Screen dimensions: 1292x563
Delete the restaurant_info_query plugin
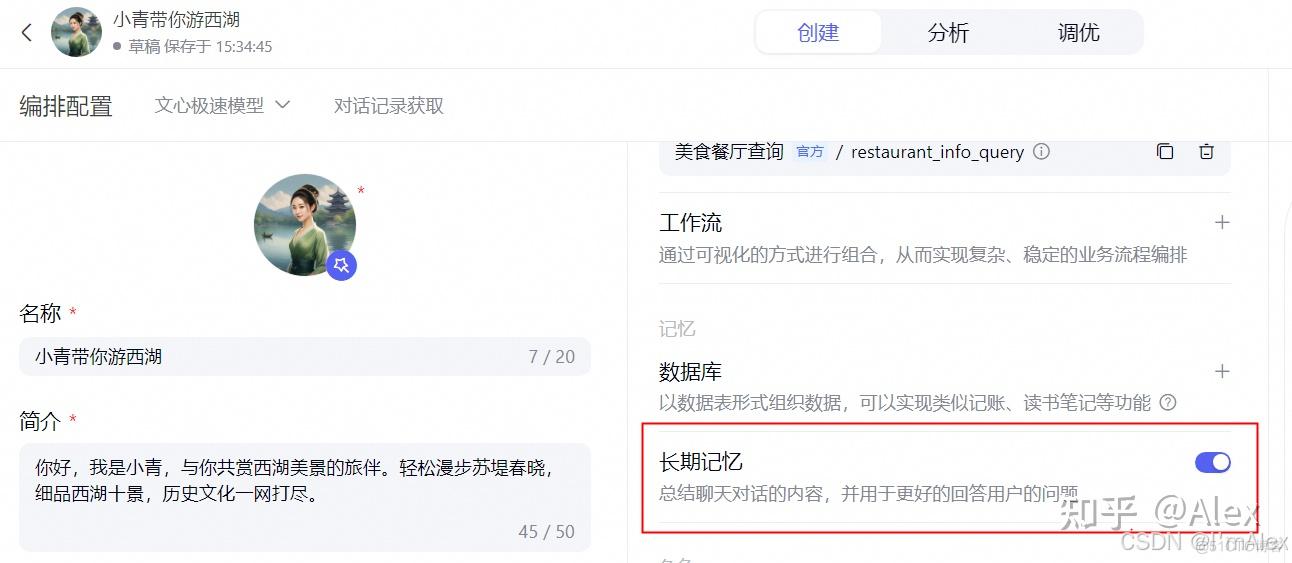(1206, 152)
